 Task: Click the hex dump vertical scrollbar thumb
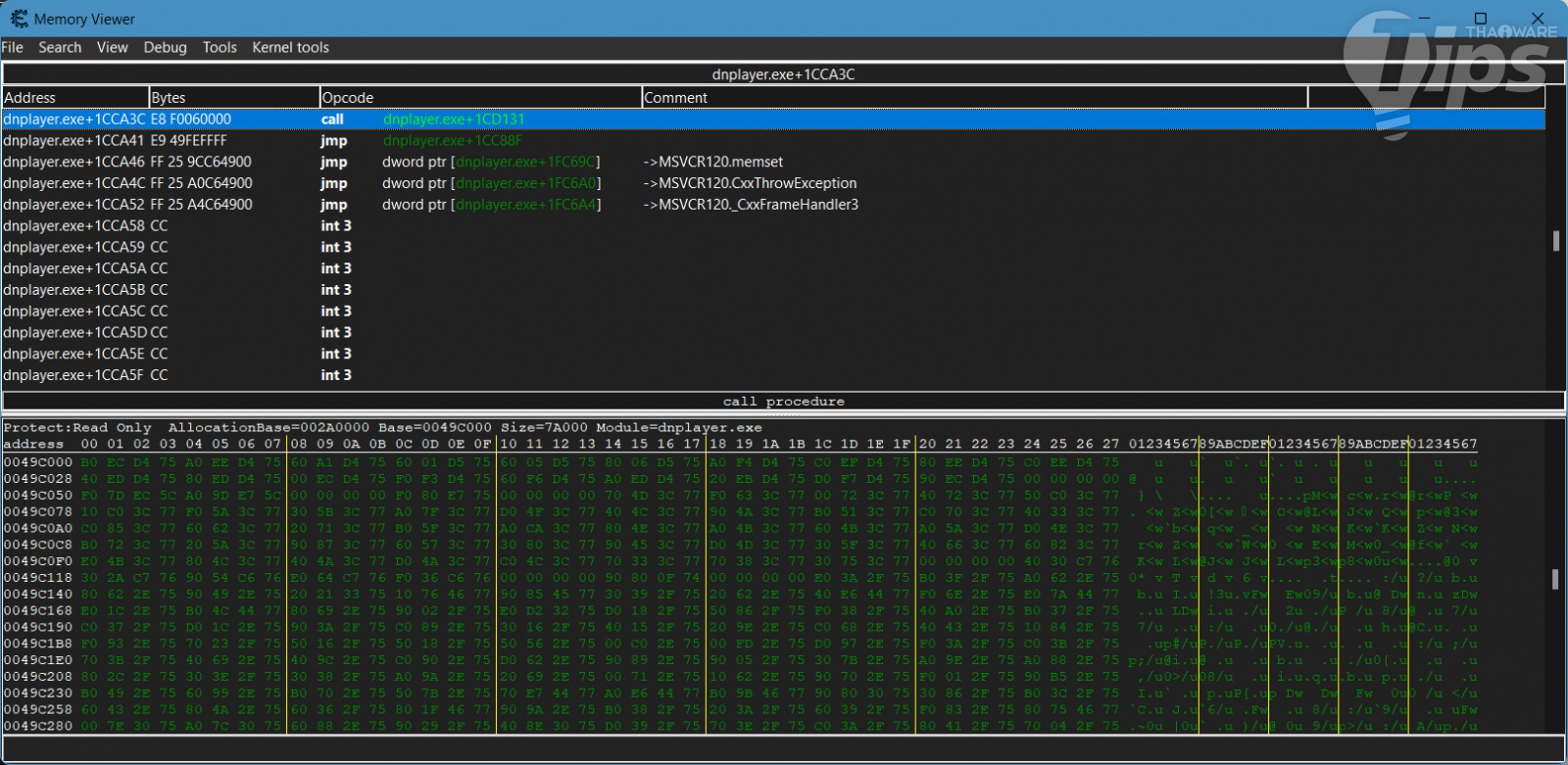(x=1555, y=579)
